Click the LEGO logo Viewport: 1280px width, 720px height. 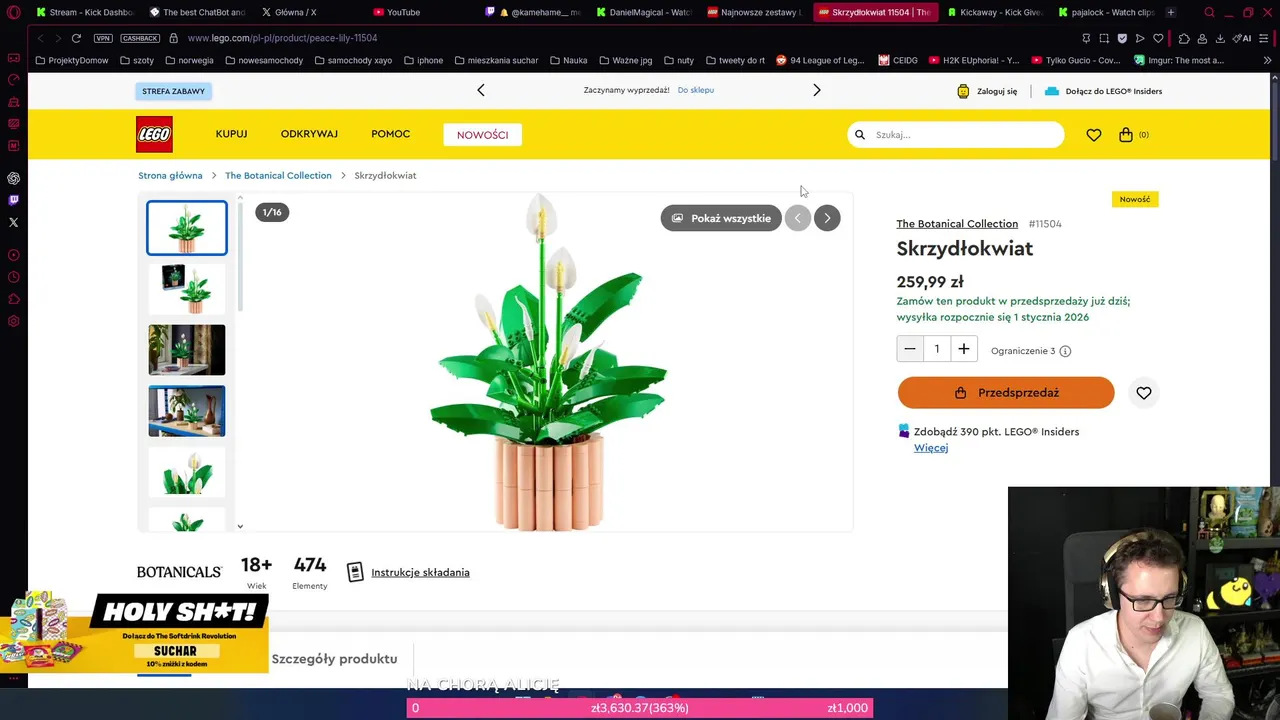[154, 134]
